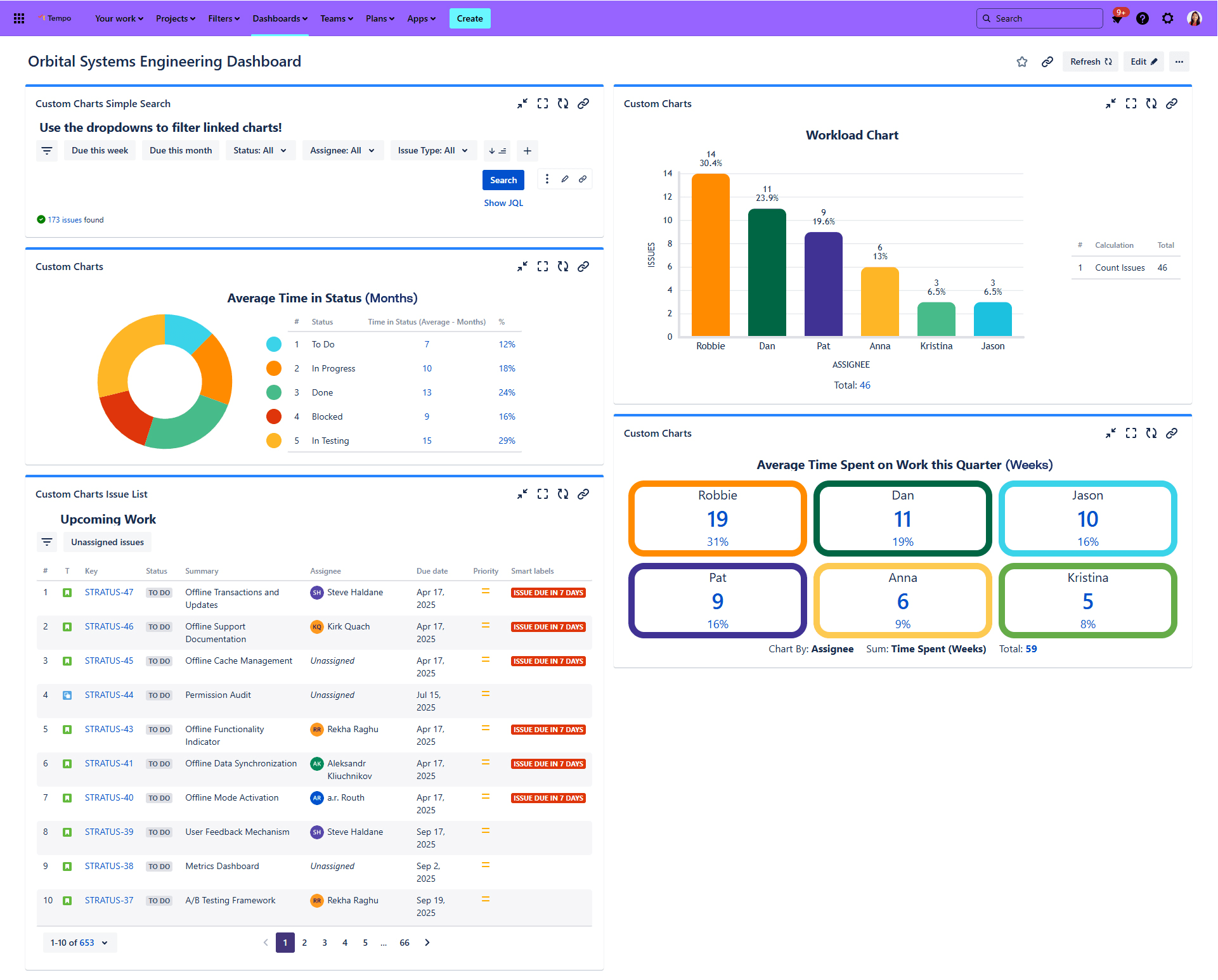Maximize the Average Time in Status gadget
Viewport: 1218px width, 980px height.
coord(542,266)
